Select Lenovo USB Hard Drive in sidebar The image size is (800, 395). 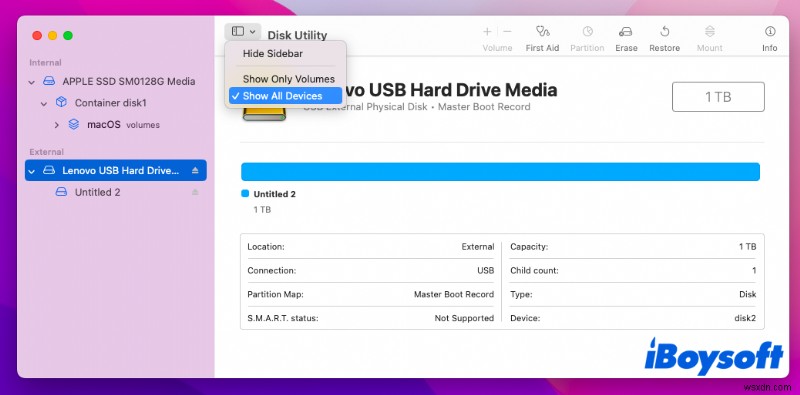pyautogui.click(x=116, y=170)
